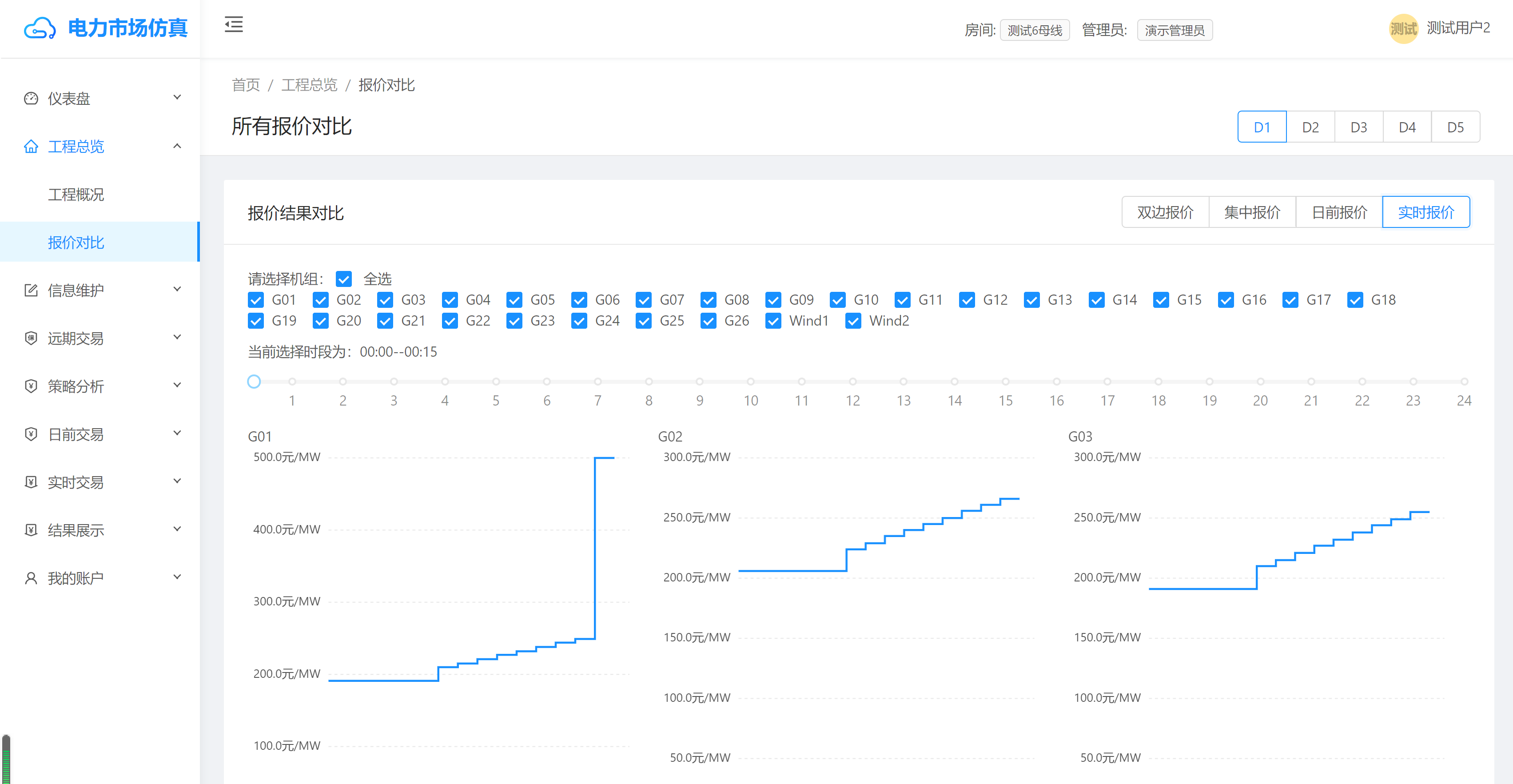Expand the 策略分析 menu chevron

177,386
